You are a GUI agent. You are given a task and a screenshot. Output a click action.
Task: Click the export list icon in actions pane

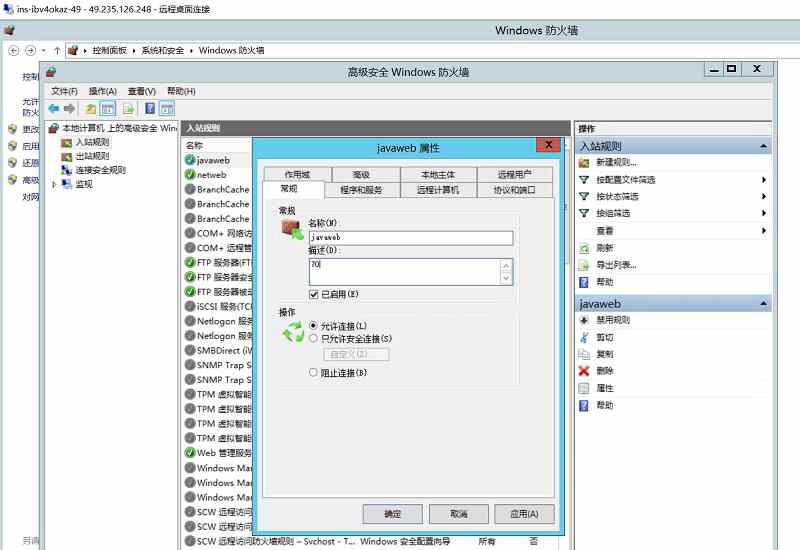[584, 265]
